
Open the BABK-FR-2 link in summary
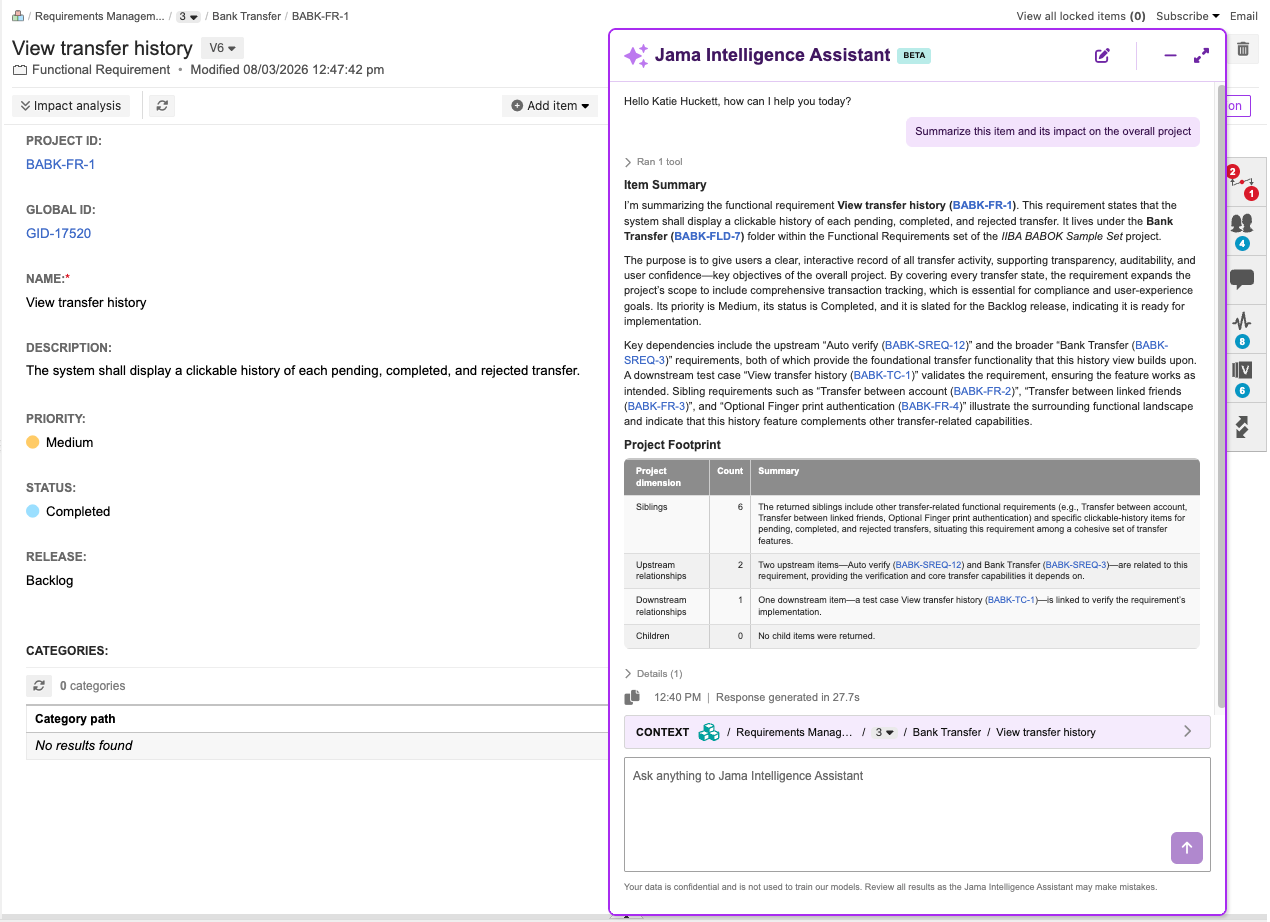pos(982,391)
